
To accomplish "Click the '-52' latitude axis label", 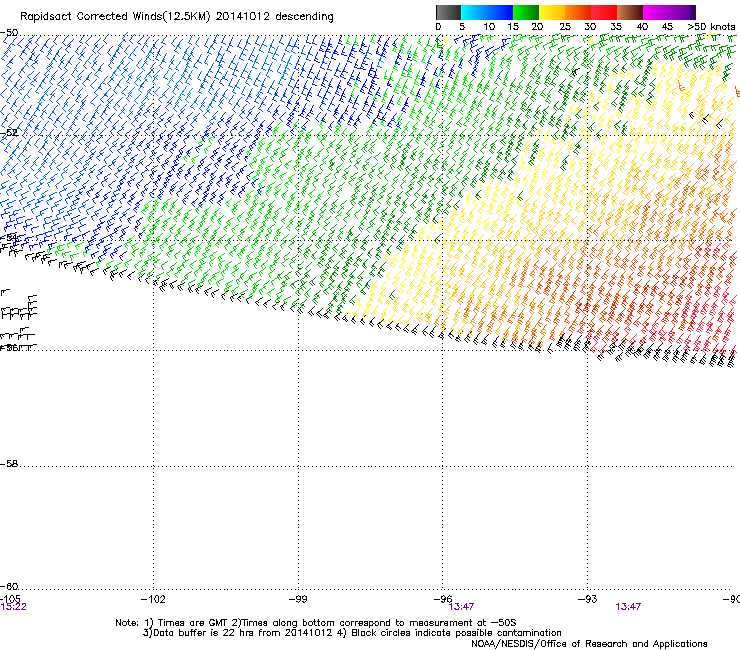I will (x=9, y=133).
